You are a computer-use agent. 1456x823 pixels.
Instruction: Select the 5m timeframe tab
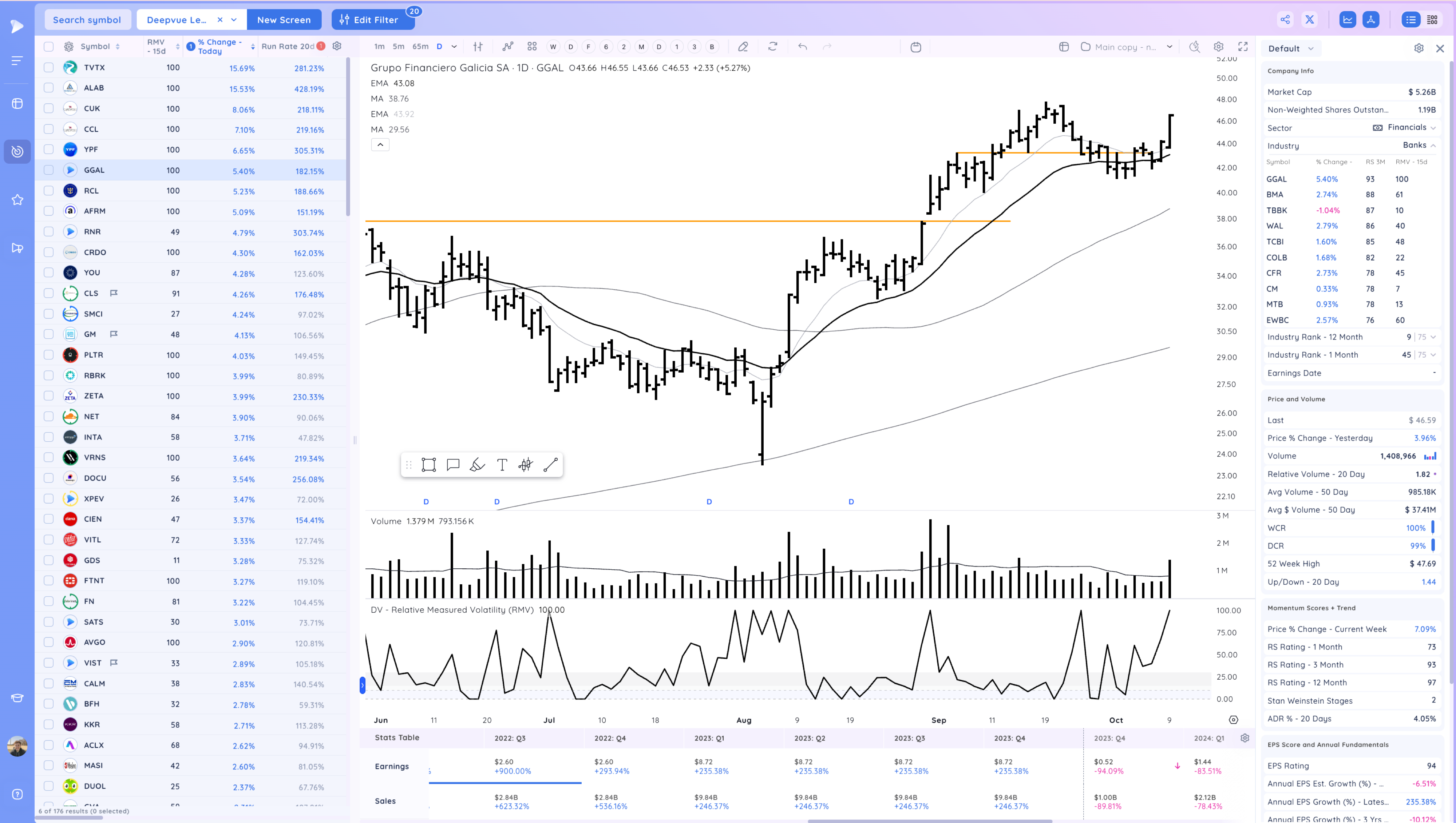(398, 46)
